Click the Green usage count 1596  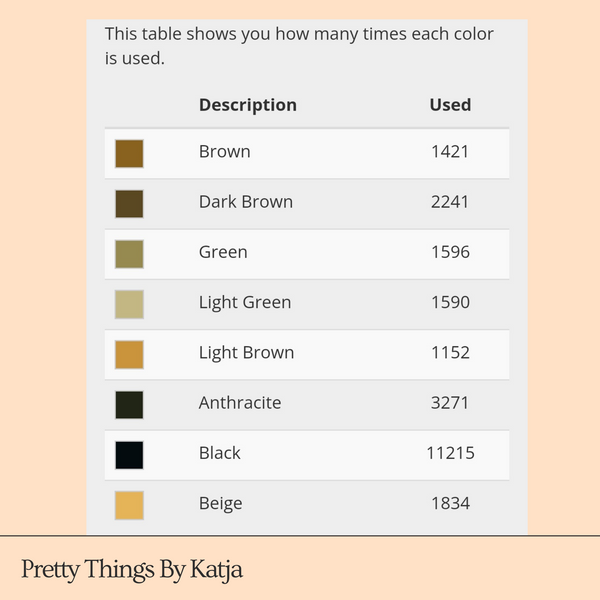450,252
